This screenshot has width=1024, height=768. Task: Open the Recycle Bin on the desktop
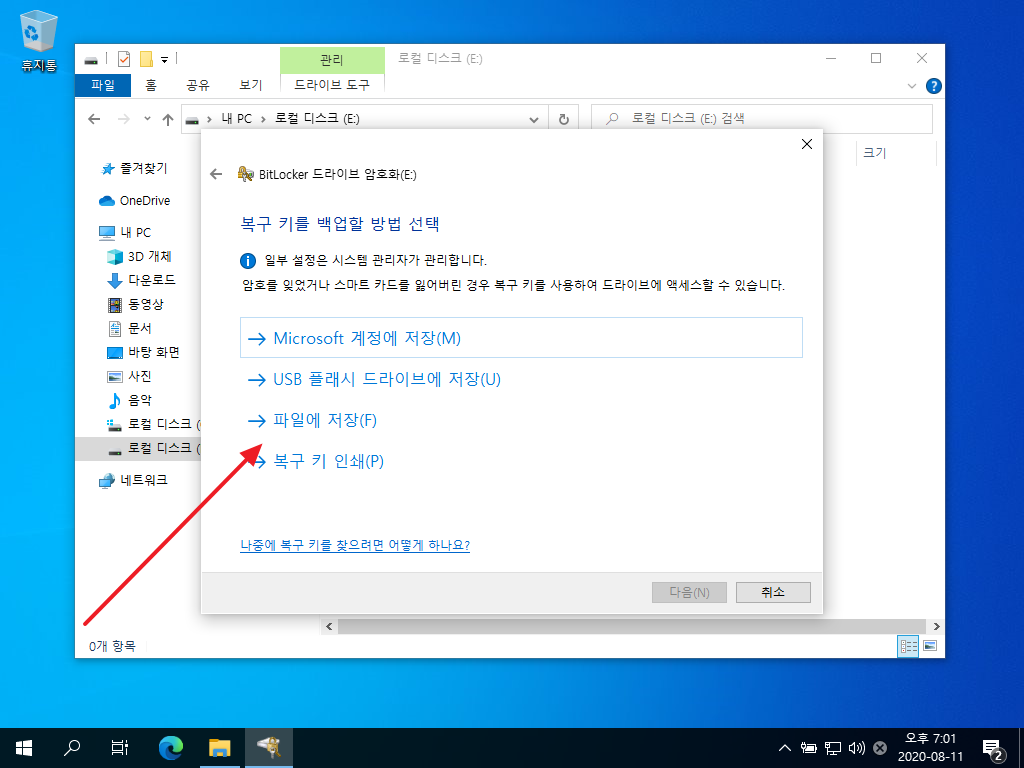pos(39,40)
